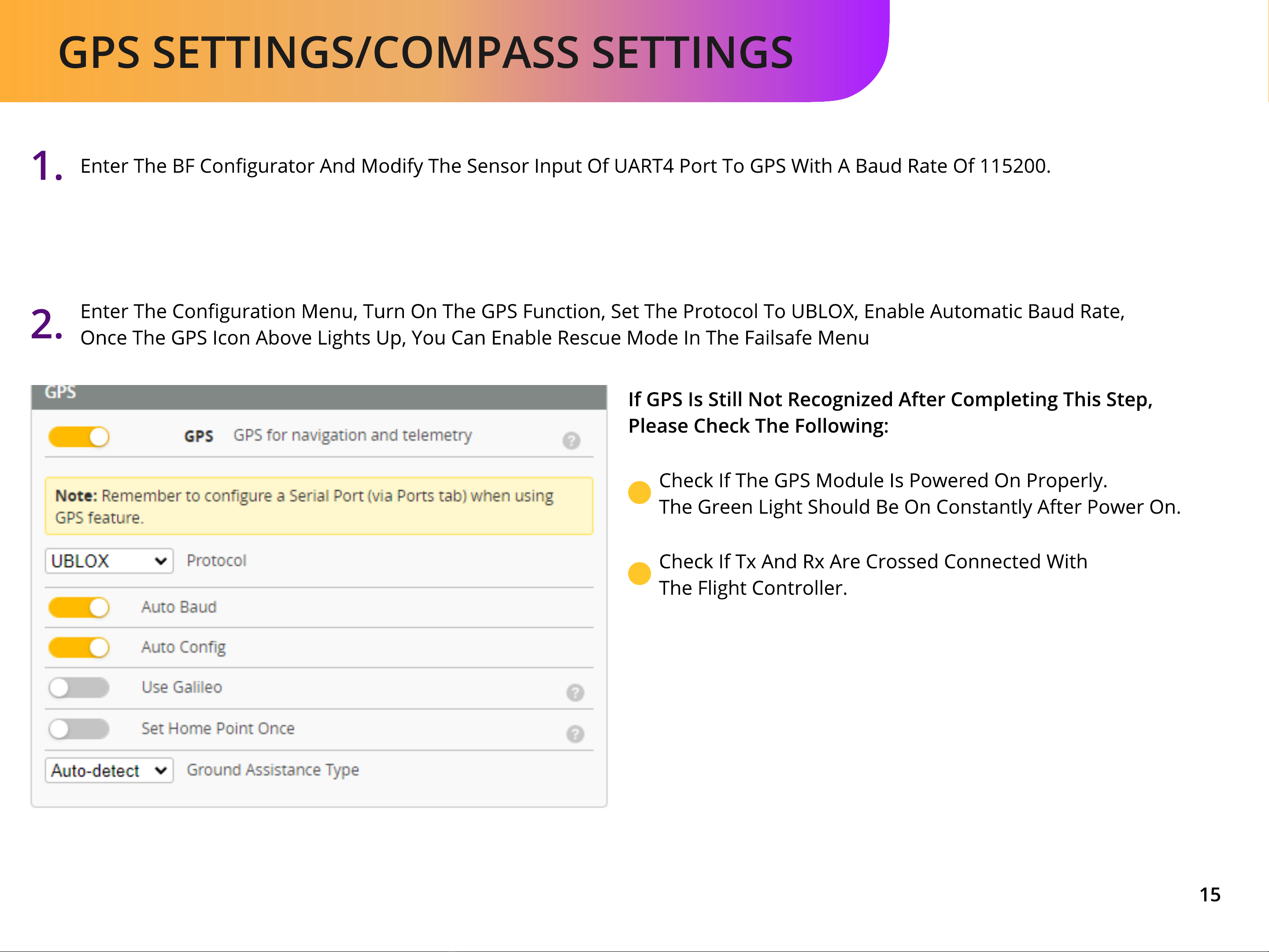Turn on Set Home Point Once
Image resolution: width=1269 pixels, height=952 pixels.
(x=79, y=729)
